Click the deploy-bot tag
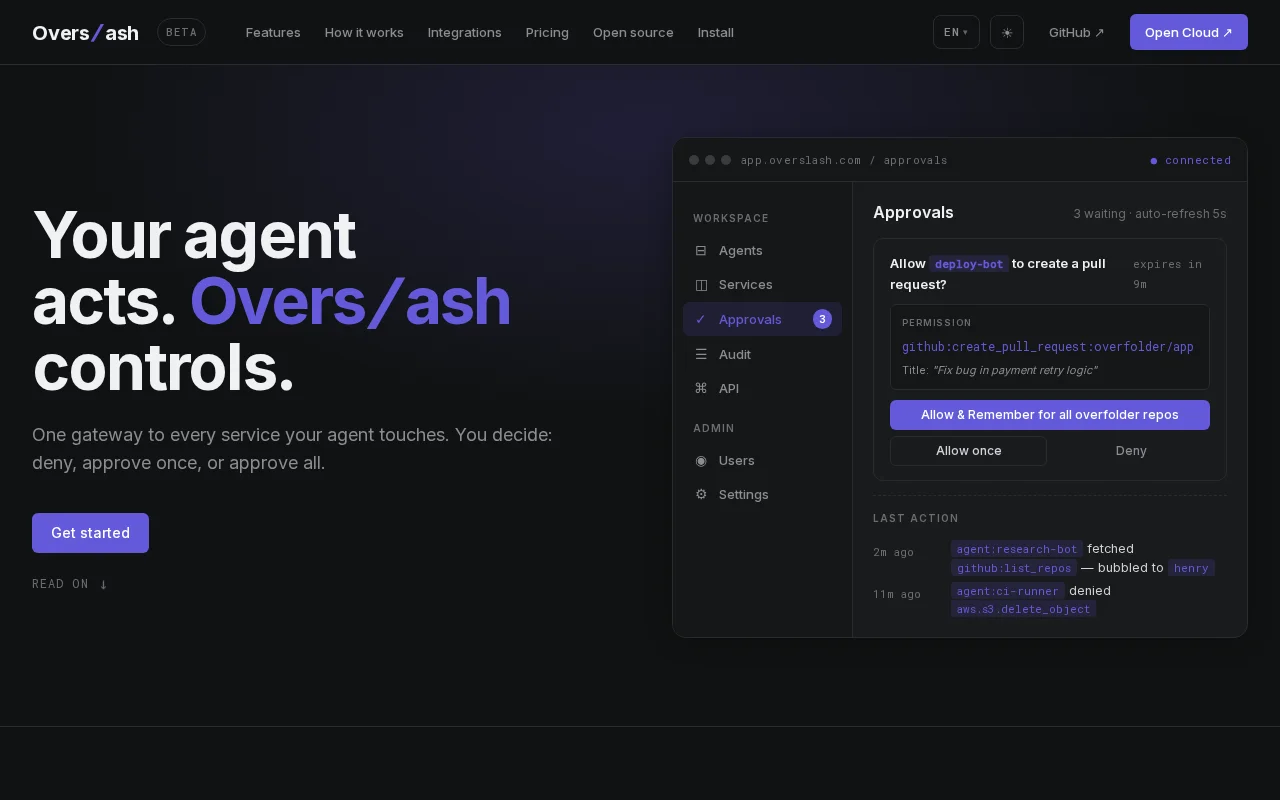Viewport: 1280px width, 800px height. (x=969, y=264)
